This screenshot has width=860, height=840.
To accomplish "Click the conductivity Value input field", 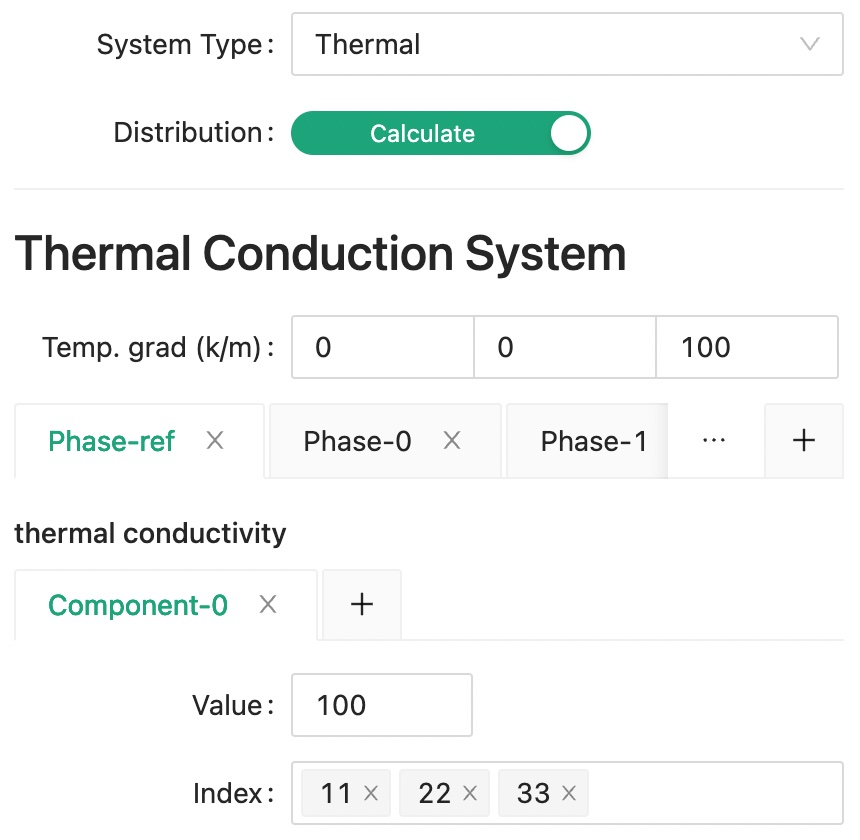I will coord(381,705).
